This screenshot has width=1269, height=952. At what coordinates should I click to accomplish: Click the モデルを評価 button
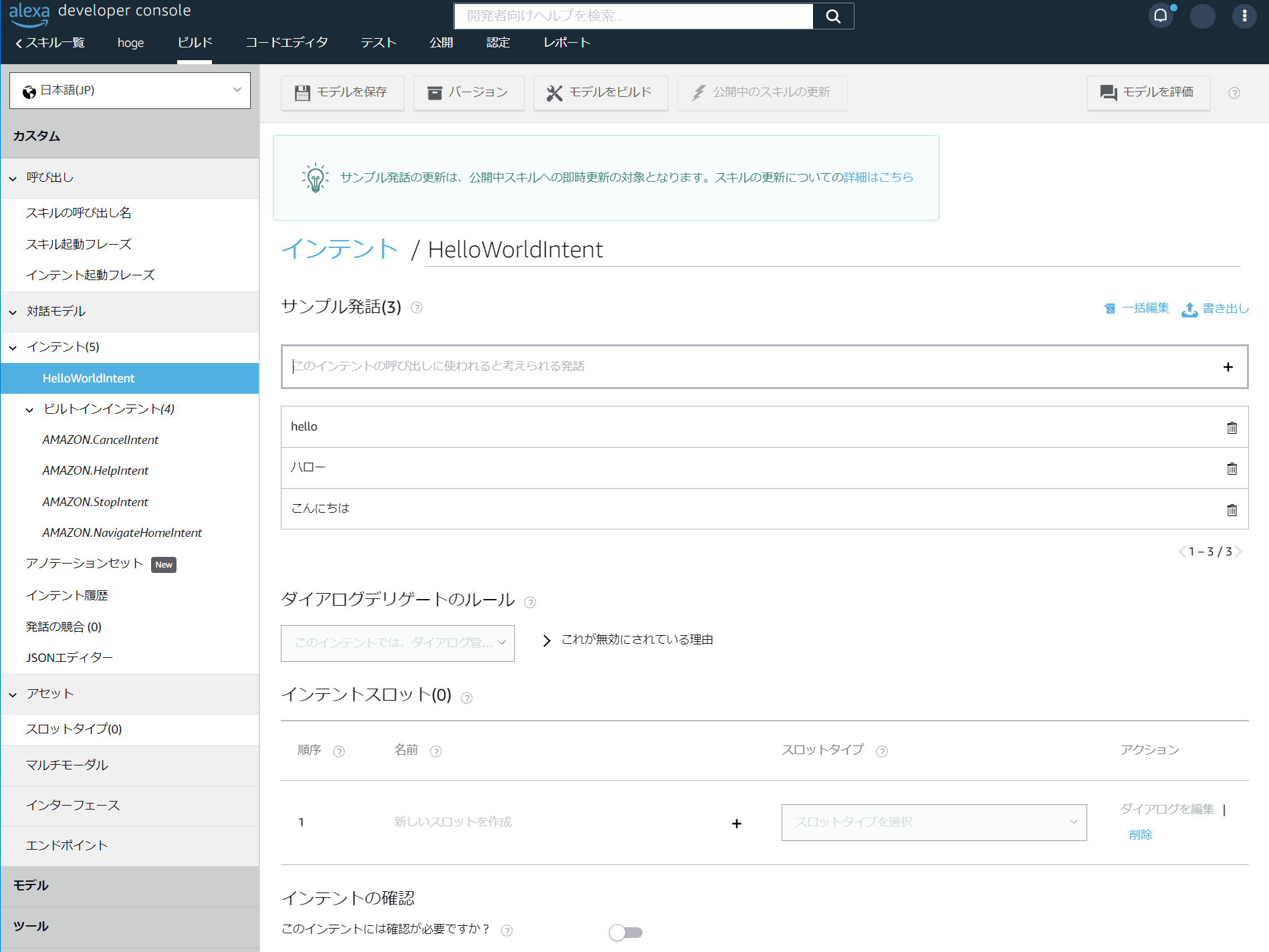[1149, 93]
